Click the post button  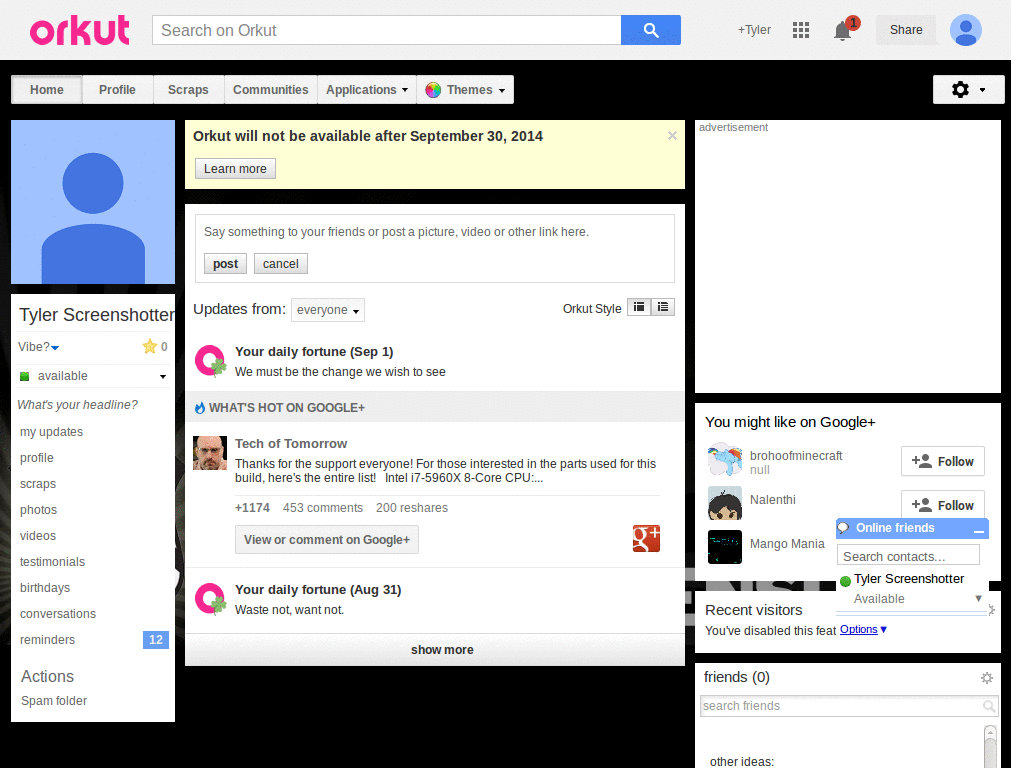click(225, 264)
